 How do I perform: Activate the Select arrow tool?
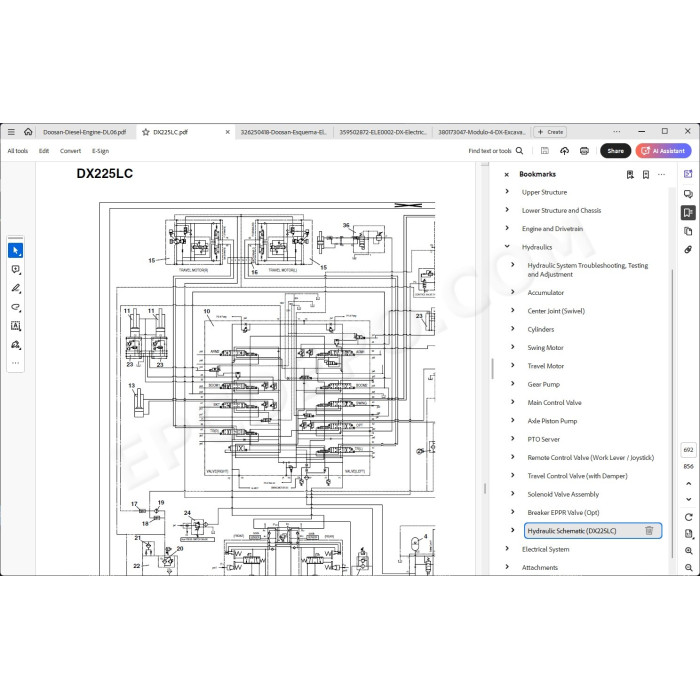tap(16, 250)
